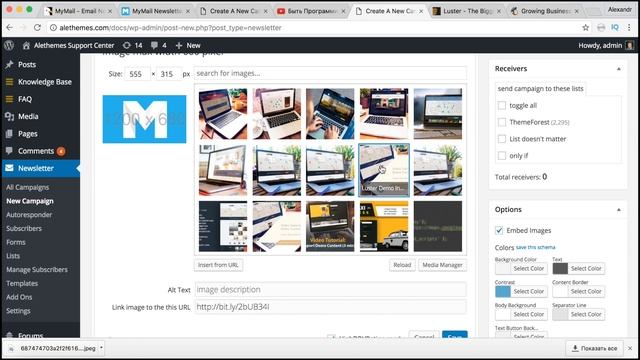Close the Luster browser tab
Viewport: 640px width, 360px height.
tap(498, 11)
